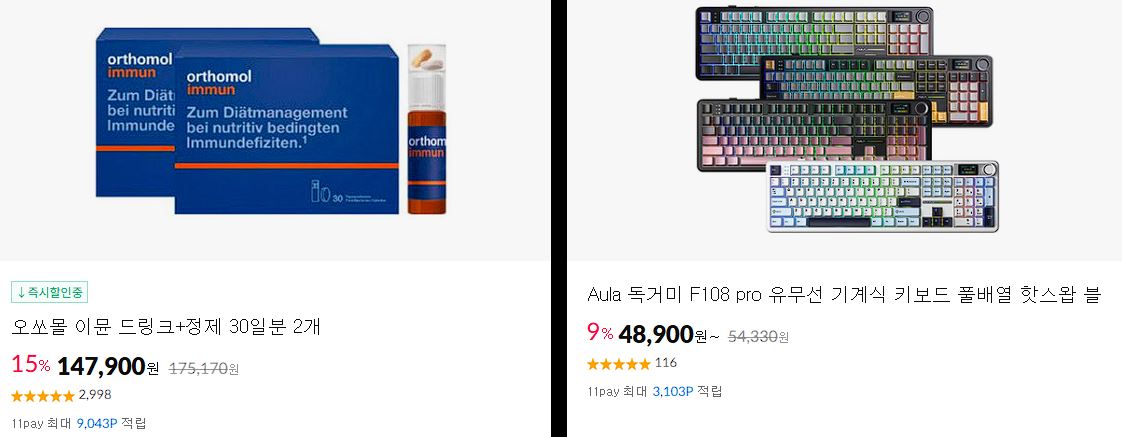This screenshot has width=1122, height=437.
Task: Click the Orthomol drink bottle in the image
Action: pos(426,129)
